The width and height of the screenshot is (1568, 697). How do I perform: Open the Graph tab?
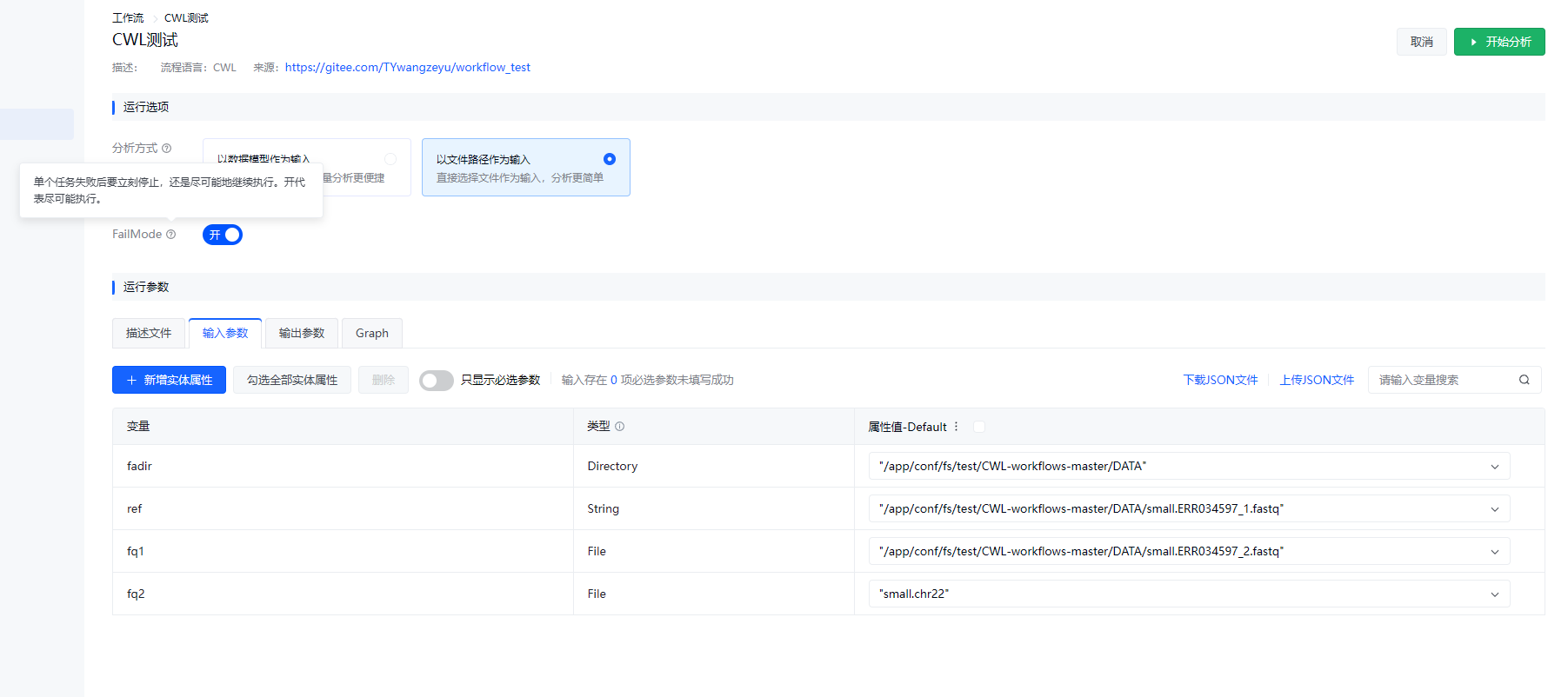372,333
